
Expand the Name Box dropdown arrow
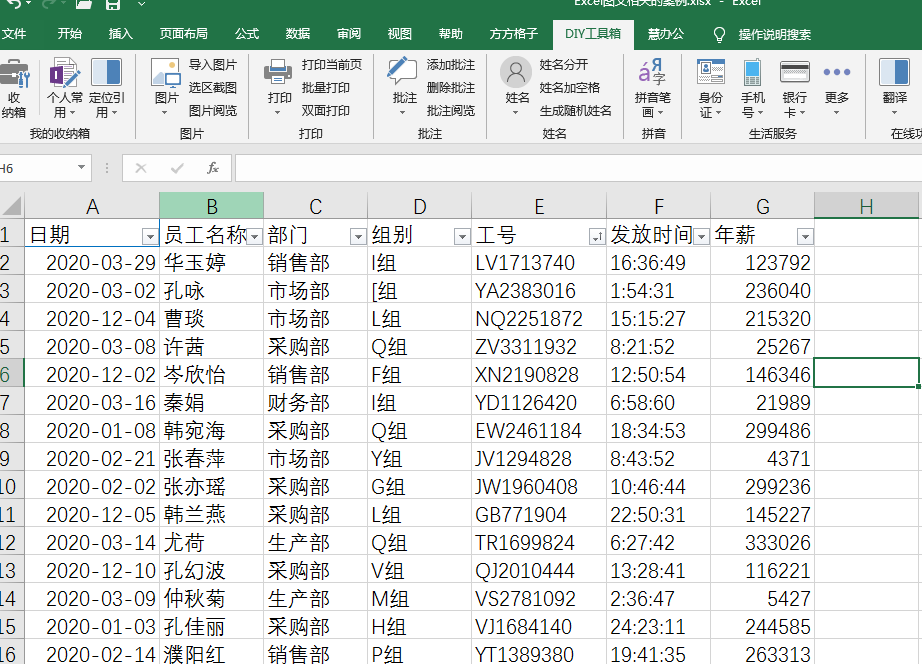(x=82, y=168)
